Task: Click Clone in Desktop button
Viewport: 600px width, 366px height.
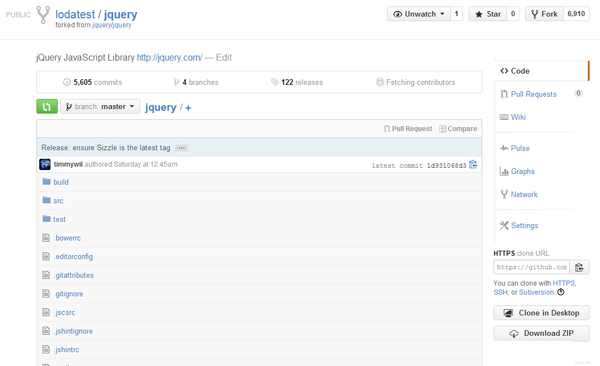Action: pyautogui.click(x=541, y=313)
